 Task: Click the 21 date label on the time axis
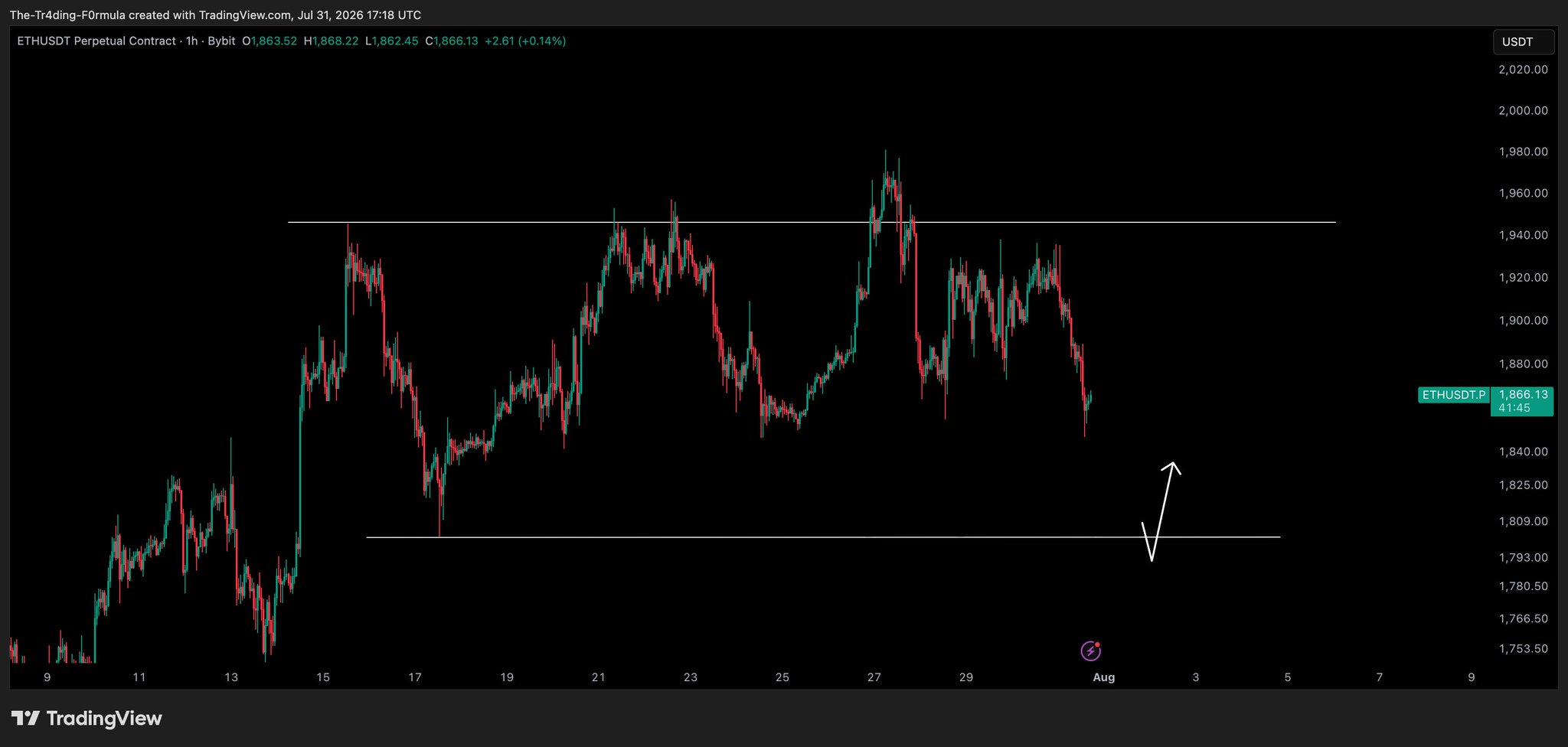pyautogui.click(x=599, y=677)
